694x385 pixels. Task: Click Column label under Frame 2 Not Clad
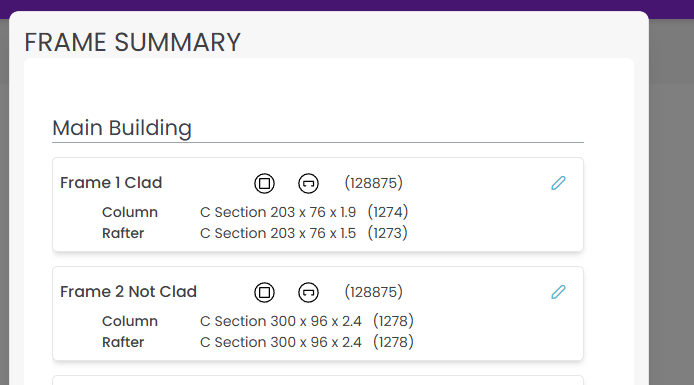pos(130,321)
